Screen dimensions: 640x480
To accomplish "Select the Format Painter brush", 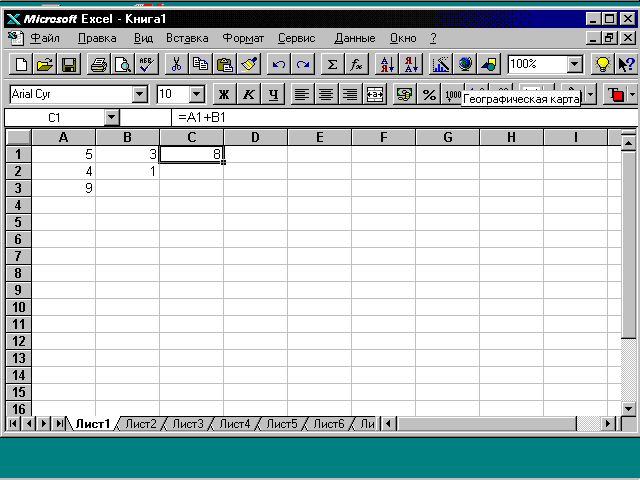I will point(249,64).
